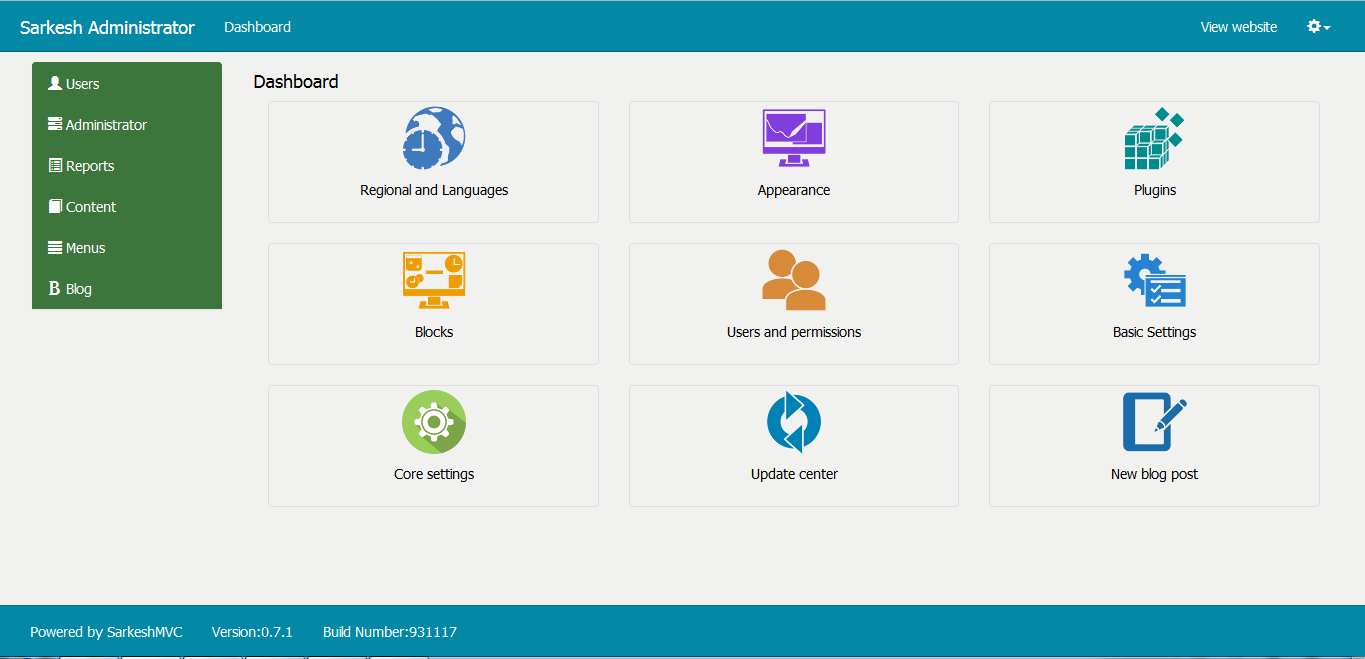Click the New blog post label
Screen dimensions: 1365x659
click(x=1154, y=474)
